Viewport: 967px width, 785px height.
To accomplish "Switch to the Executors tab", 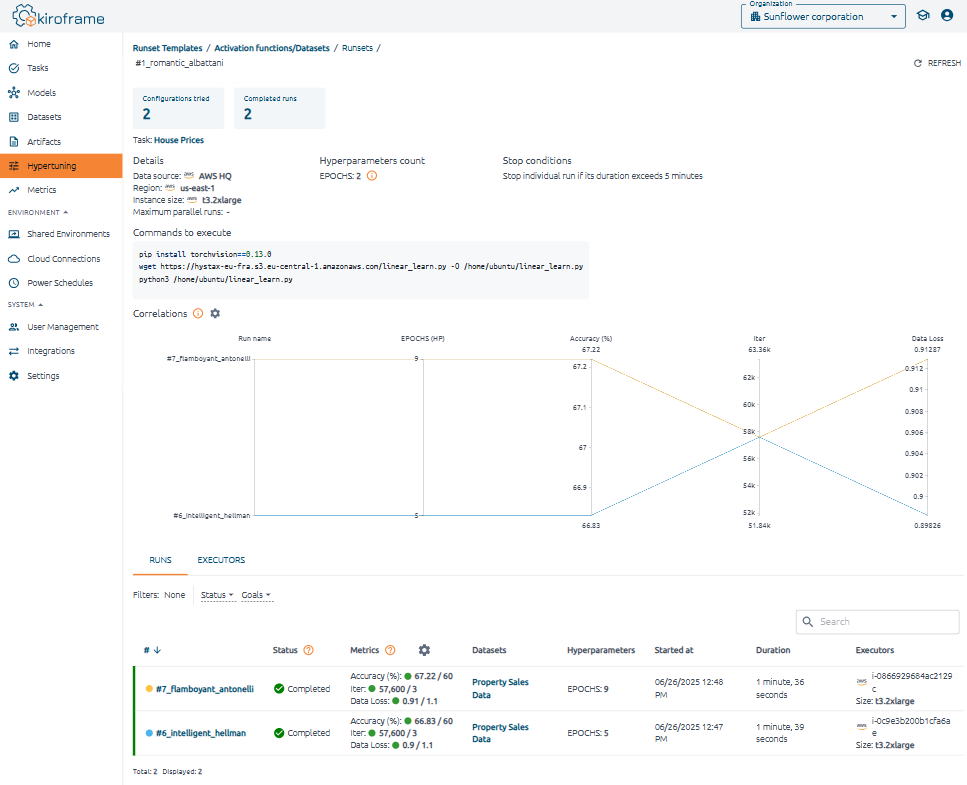I will (x=221, y=560).
